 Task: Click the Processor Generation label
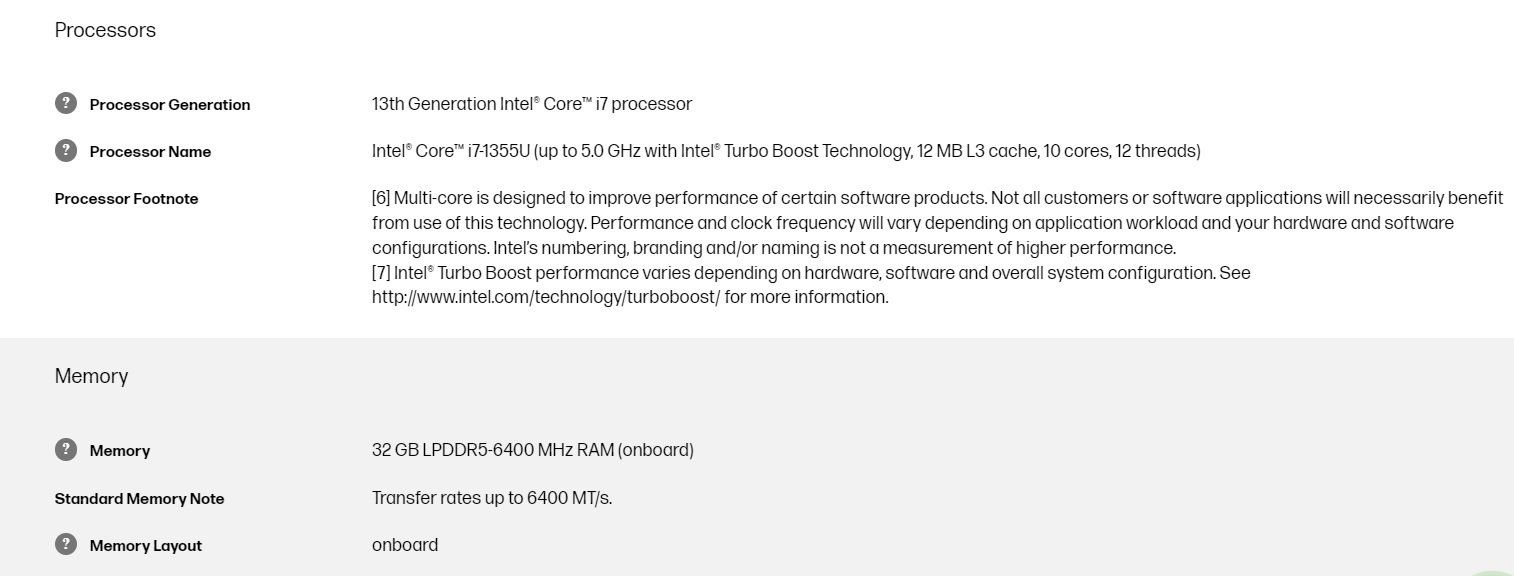(x=170, y=104)
